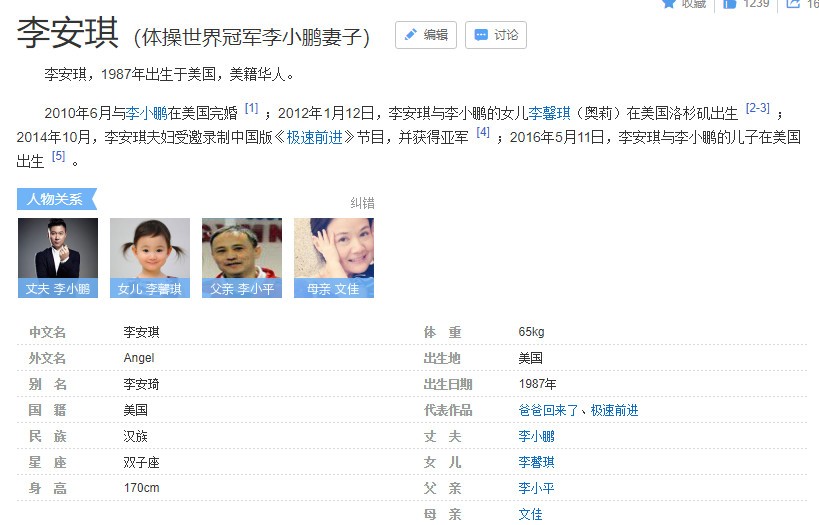Click 文佳 link in the 母亲 row
Image resolution: width=819 pixels, height=525 pixels.
(530, 514)
